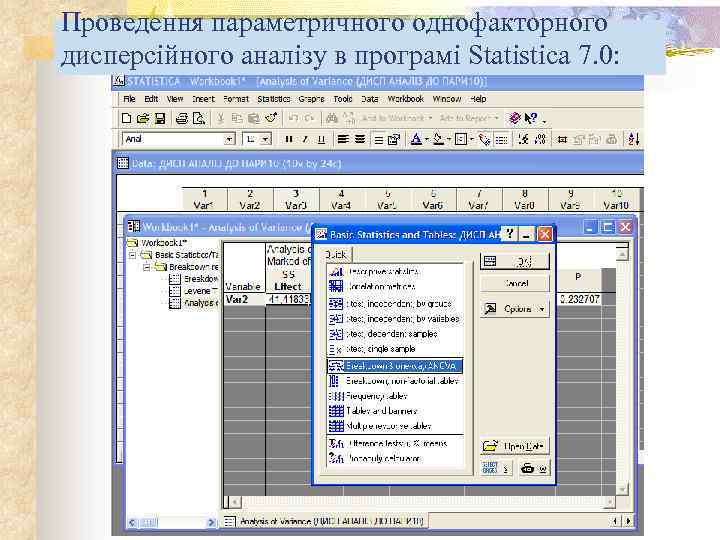Click the Open file folder icon
Image resolution: width=720 pixels, height=540 pixels.
tap(143, 118)
